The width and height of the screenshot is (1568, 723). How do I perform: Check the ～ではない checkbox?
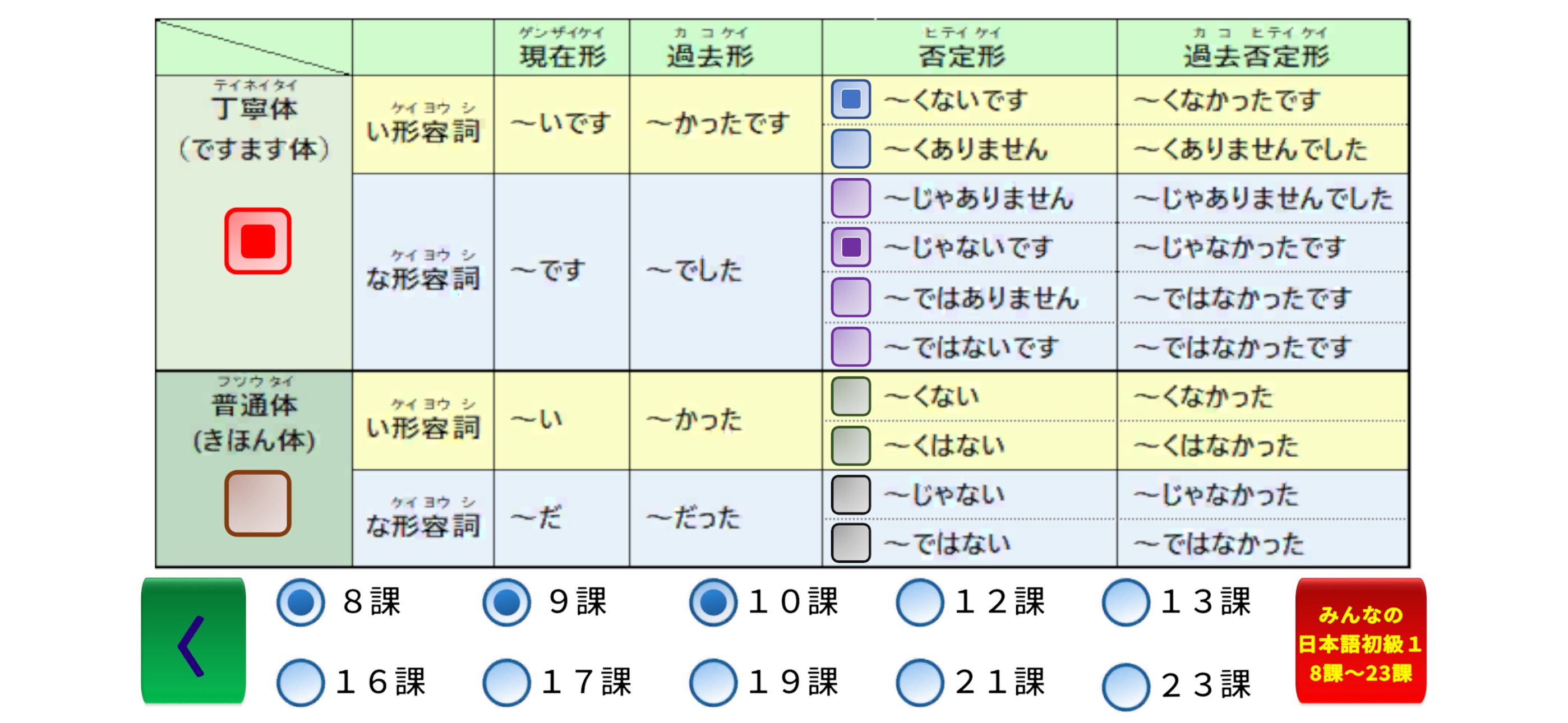click(850, 543)
